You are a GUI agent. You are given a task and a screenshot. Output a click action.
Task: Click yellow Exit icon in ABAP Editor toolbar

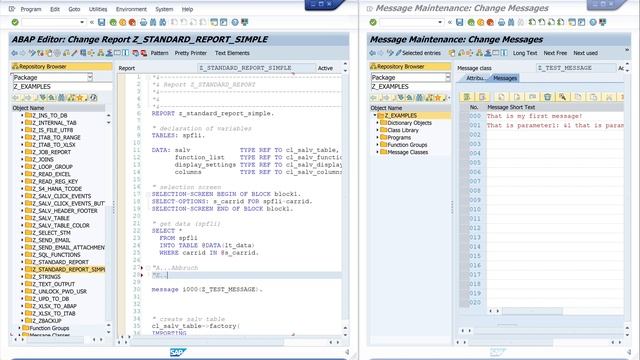(122, 22)
